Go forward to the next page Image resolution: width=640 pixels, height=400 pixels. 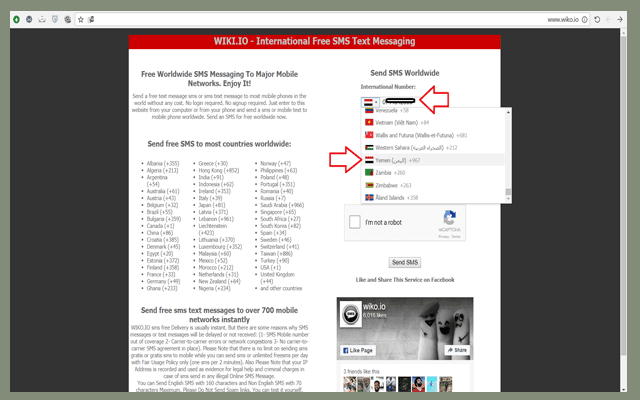[620, 19]
